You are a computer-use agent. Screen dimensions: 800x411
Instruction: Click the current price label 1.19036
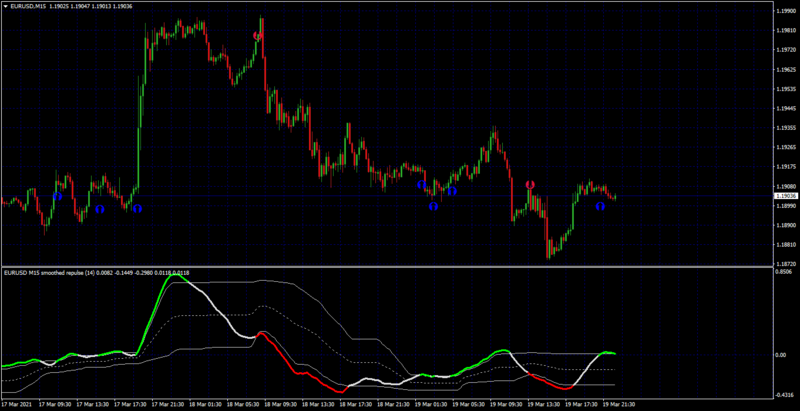click(786, 196)
